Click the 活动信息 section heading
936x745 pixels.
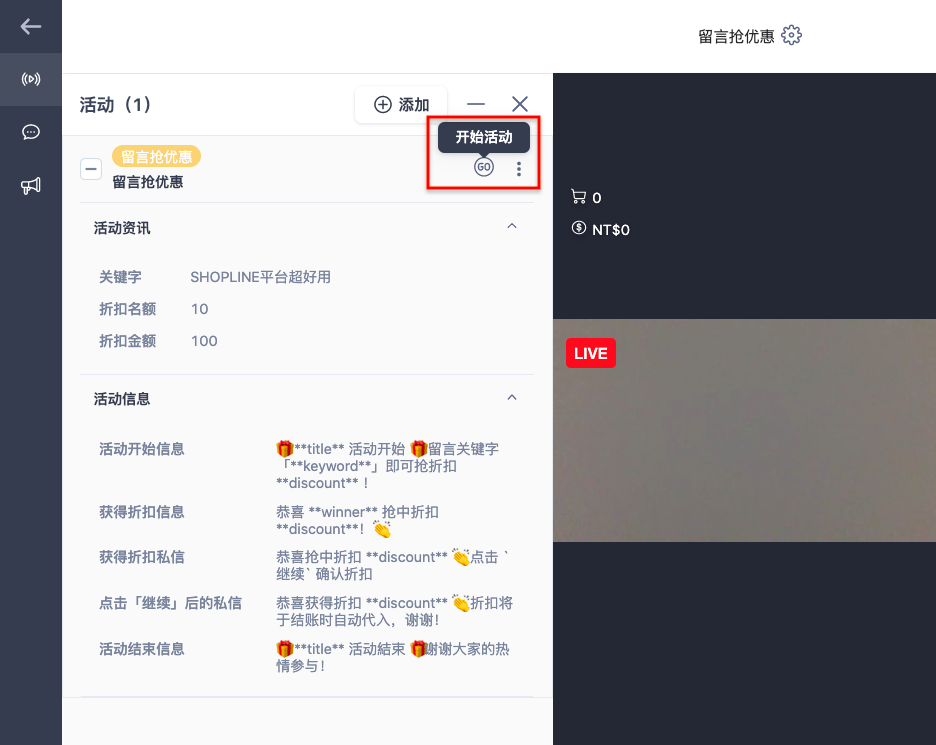point(122,399)
